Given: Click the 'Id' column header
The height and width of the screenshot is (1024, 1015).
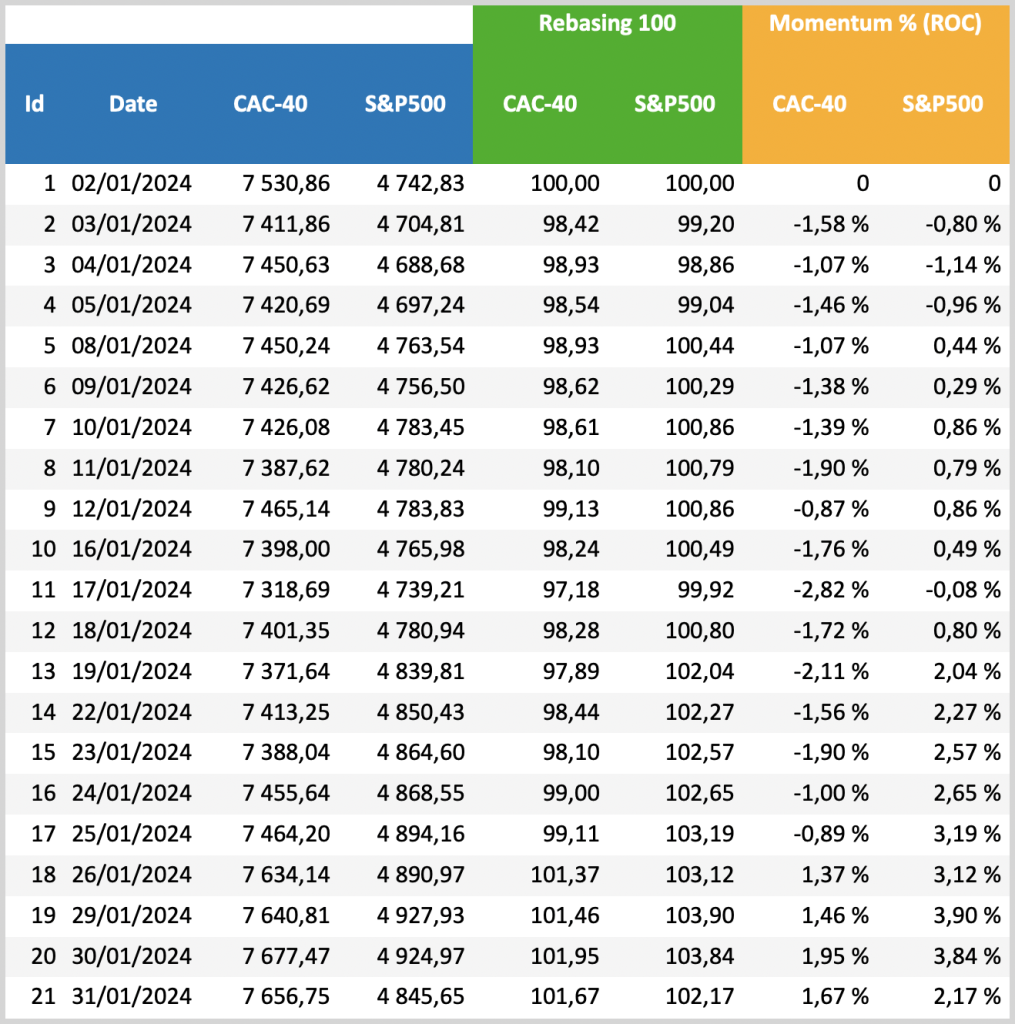Looking at the screenshot, I should pos(34,104).
